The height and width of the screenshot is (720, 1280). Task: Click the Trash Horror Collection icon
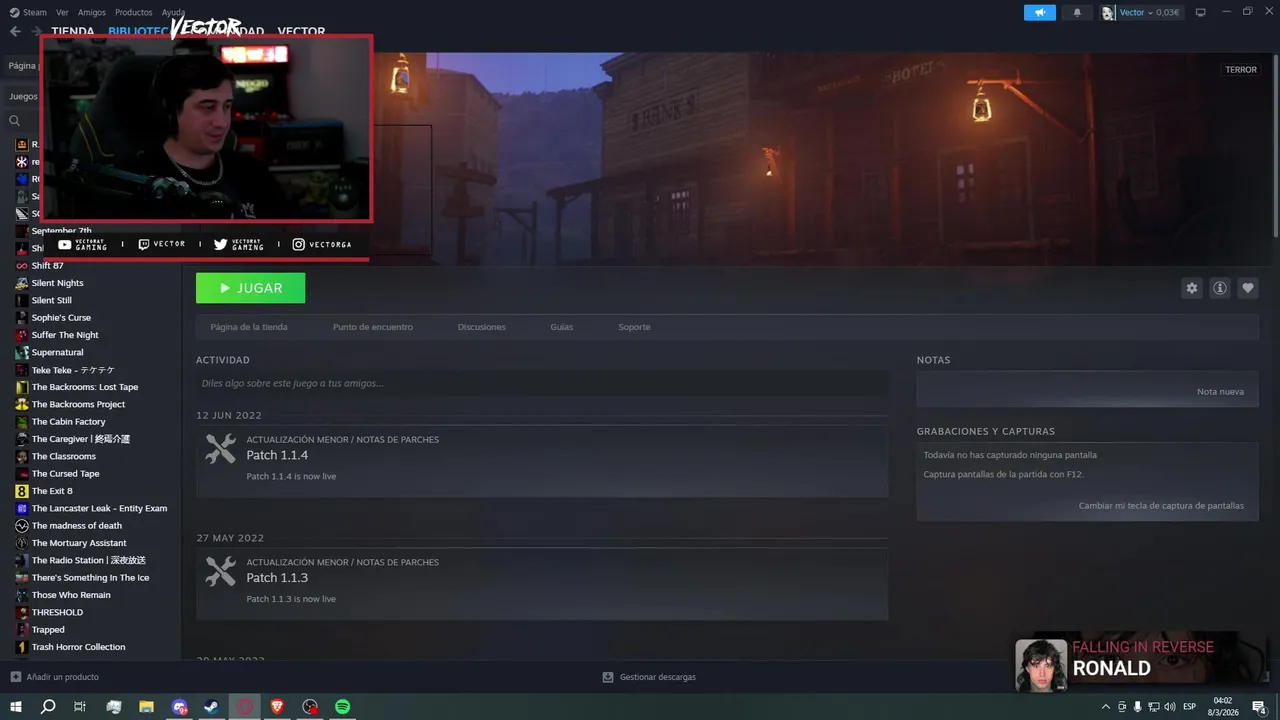(x=22, y=647)
